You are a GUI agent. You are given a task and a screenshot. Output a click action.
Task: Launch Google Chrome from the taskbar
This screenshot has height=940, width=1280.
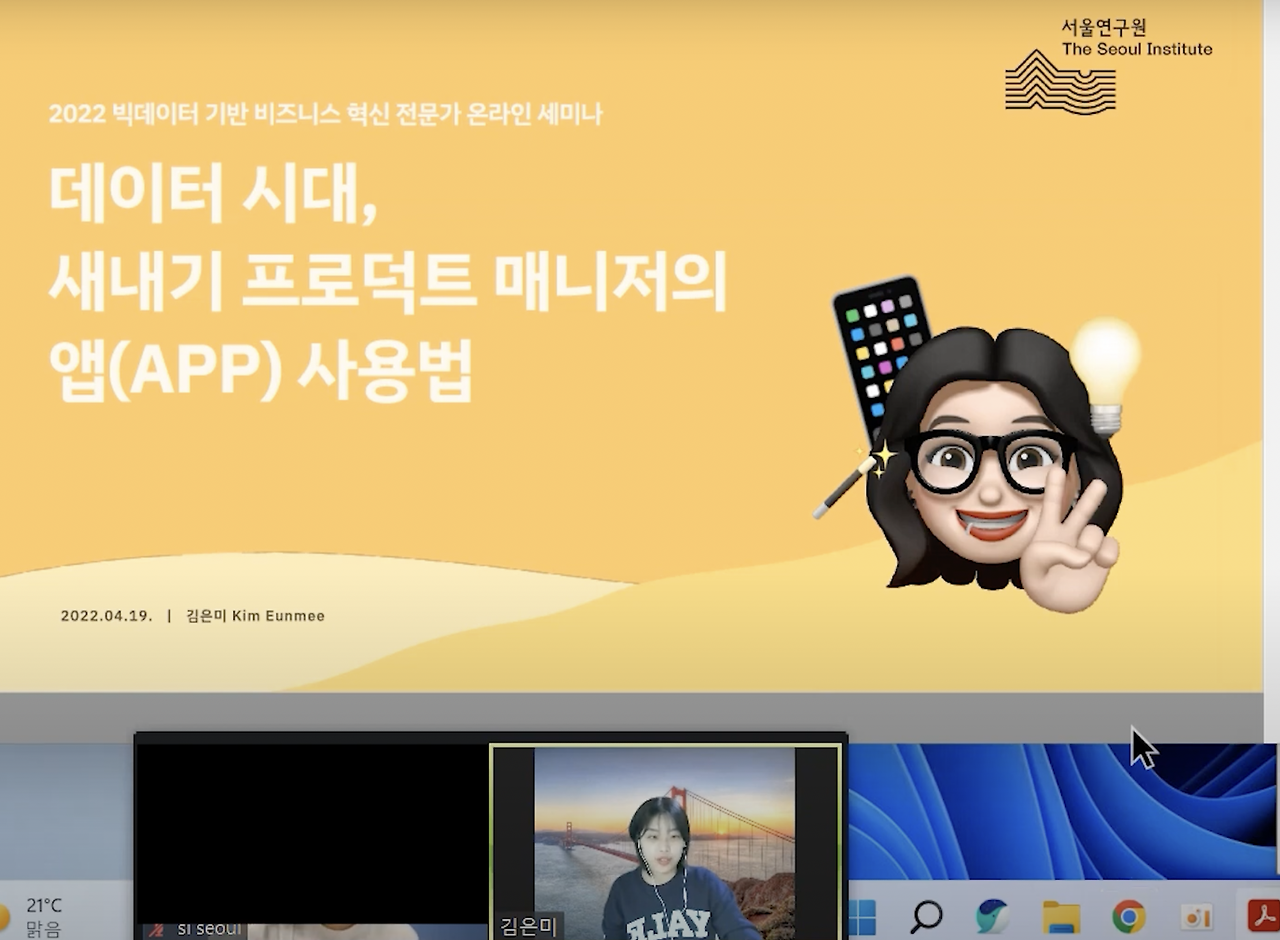coord(1129,915)
